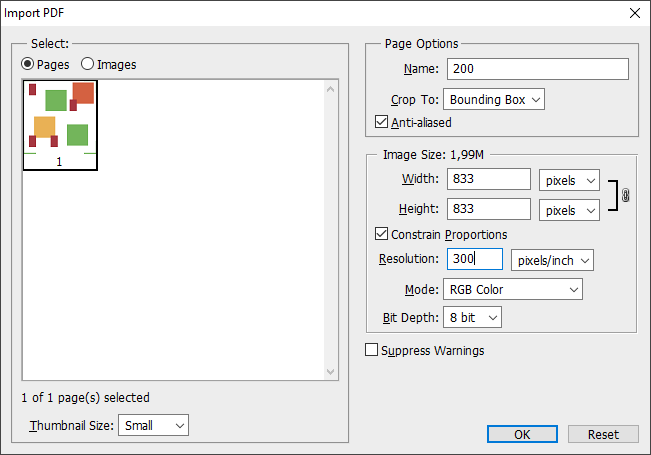
Task: Open the Mode RGB Color dropdown
Action: [x=512, y=289]
